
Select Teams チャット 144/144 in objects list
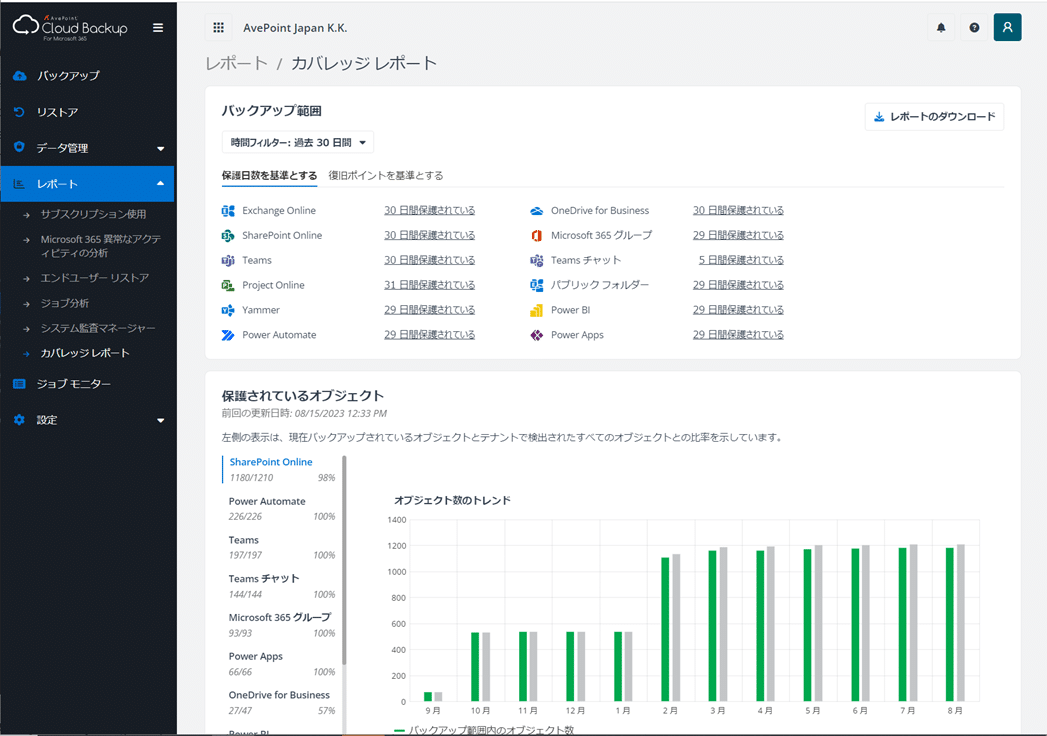pyautogui.click(x=282, y=586)
